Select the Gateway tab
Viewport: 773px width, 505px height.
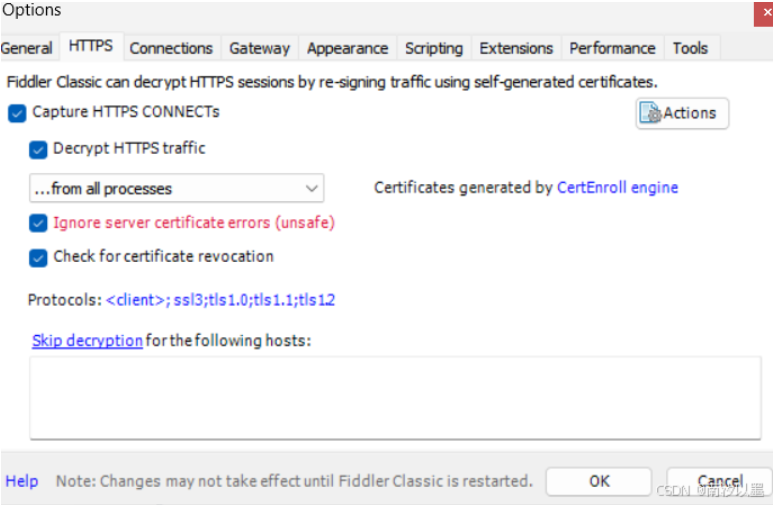pyautogui.click(x=259, y=48)
